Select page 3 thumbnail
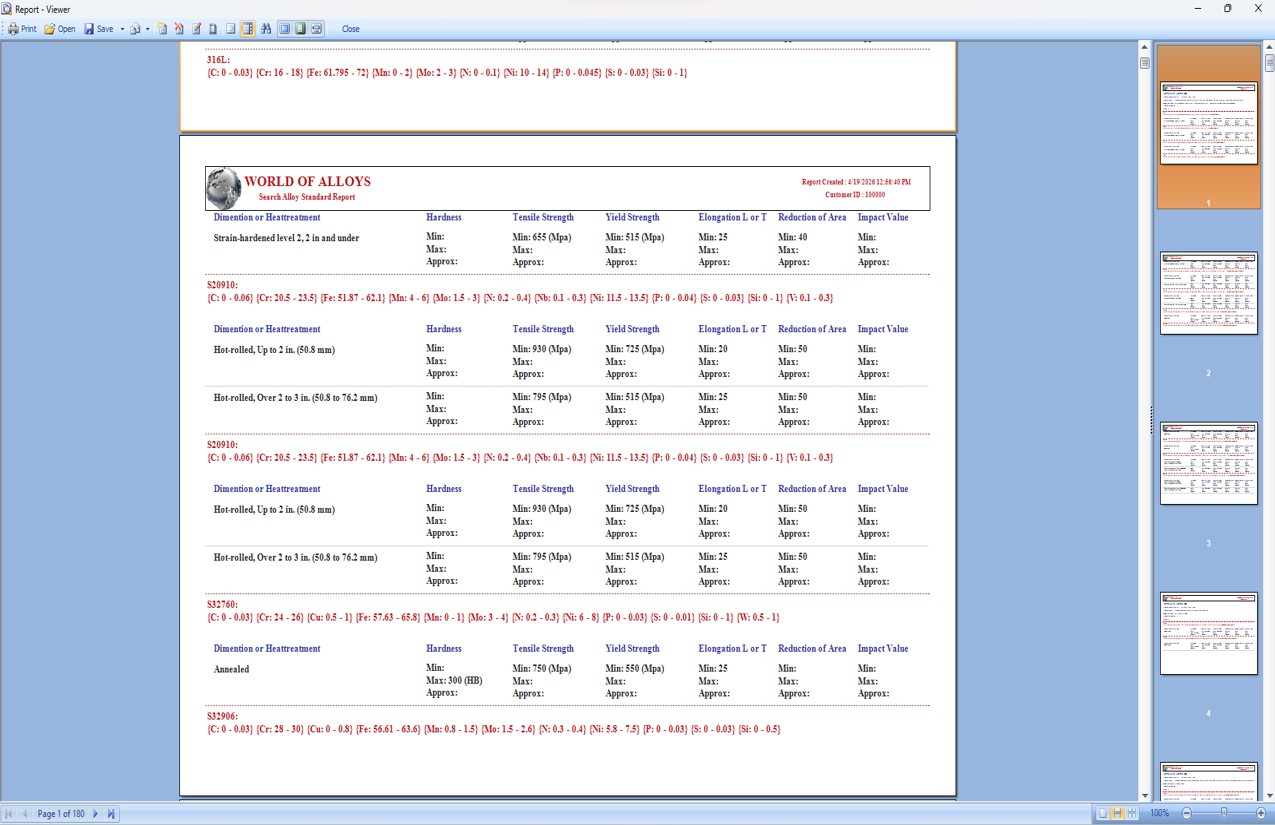This screenshot has height=825, width=1275. (1208, 463)
